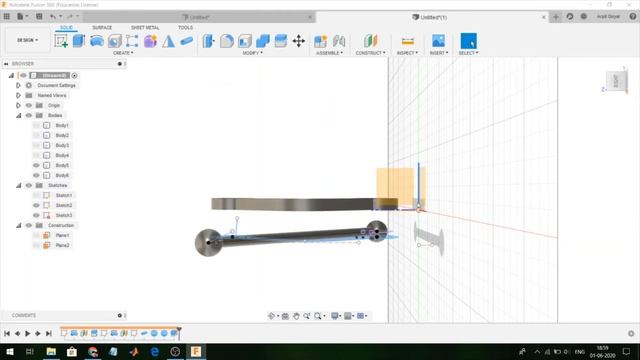Open File Explorer from the taskbar
640x360 pixels.
click(51, 352)
